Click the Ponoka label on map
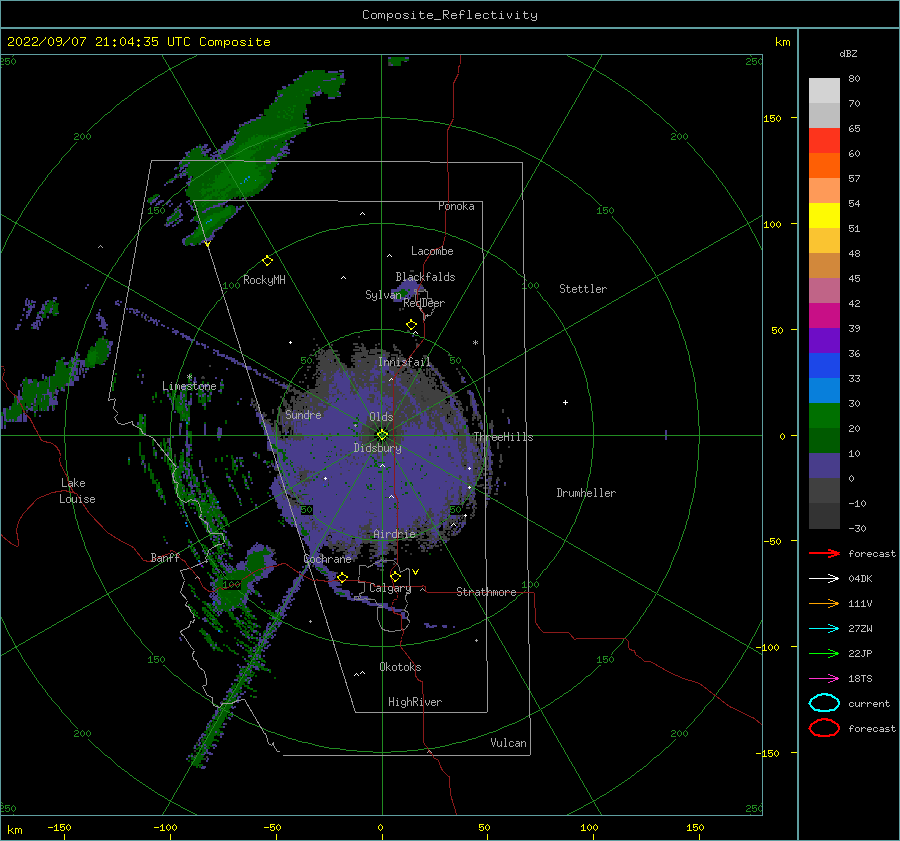The image size is (900, 841). [x=456, y=206]
